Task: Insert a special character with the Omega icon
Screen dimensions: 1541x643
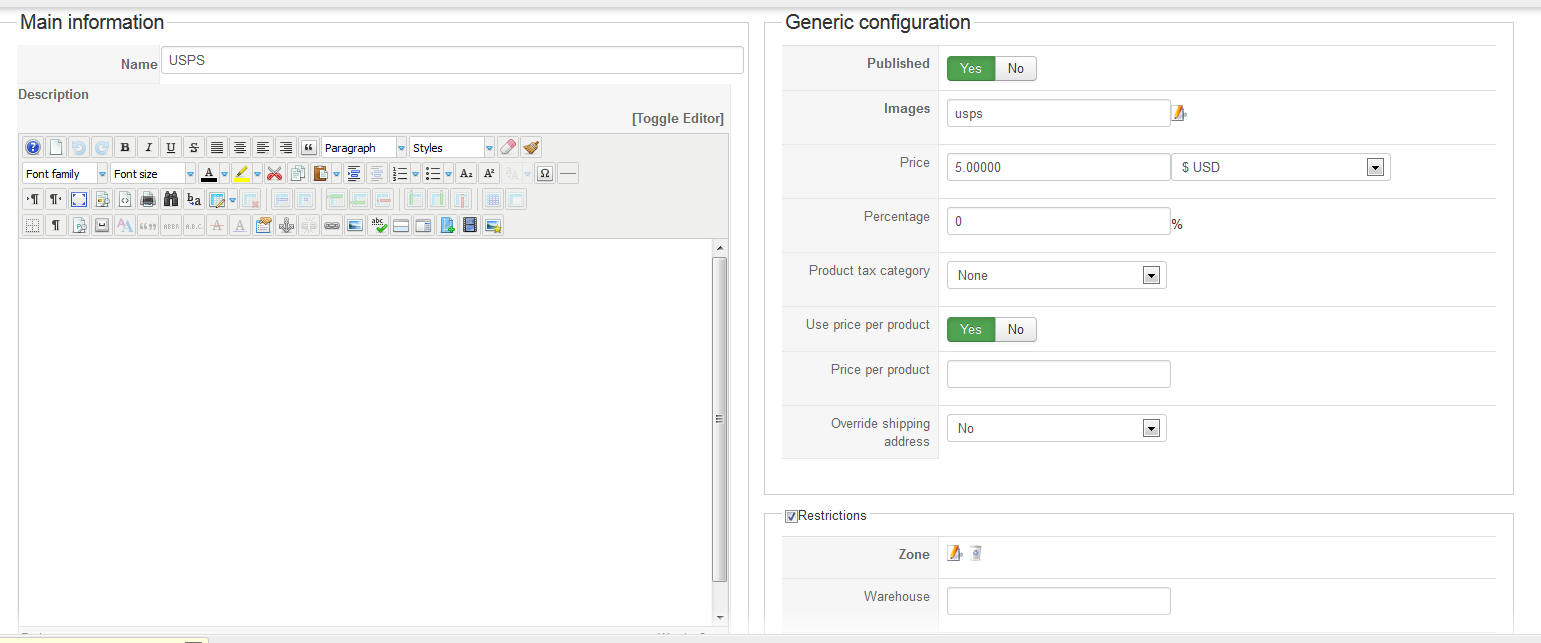Action: (x=545, y=173)
